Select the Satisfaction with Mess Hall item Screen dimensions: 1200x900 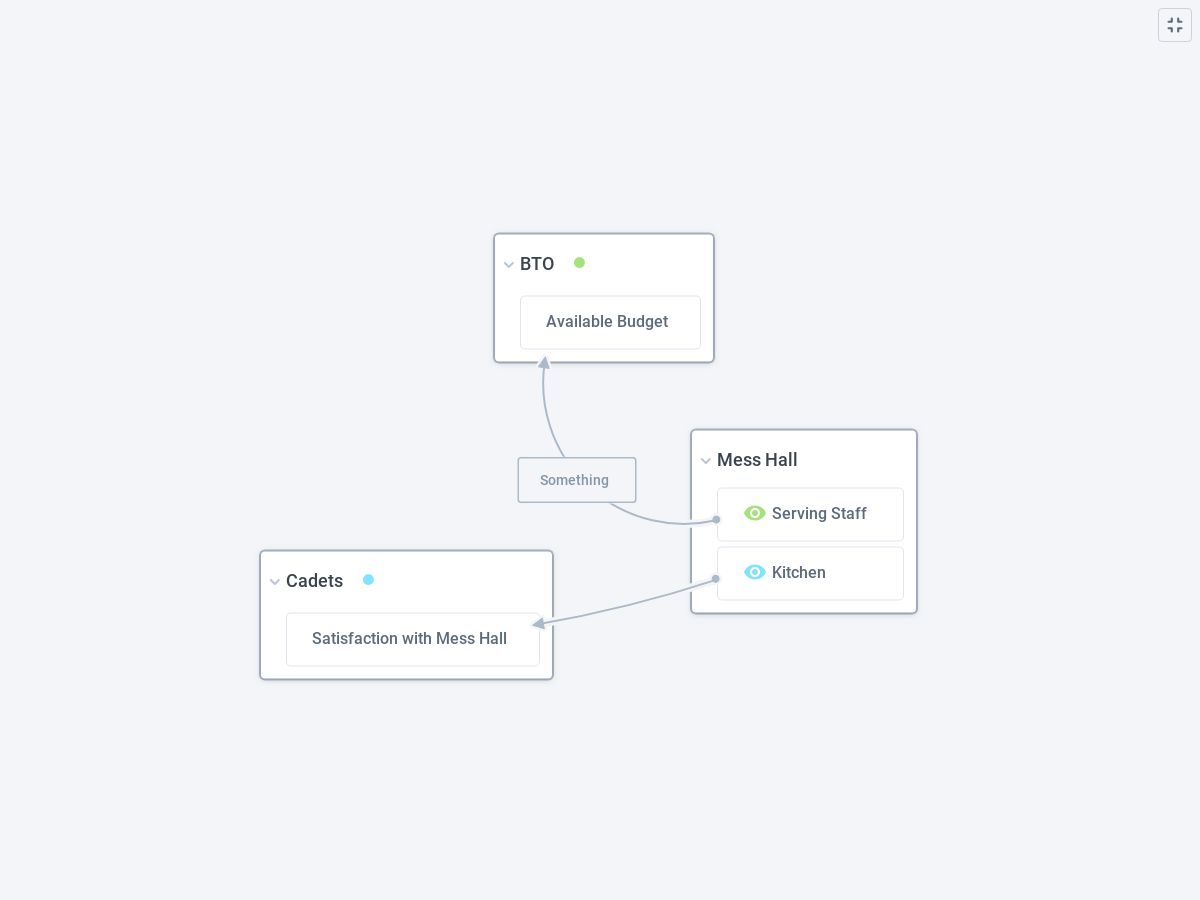pos(410,639)
